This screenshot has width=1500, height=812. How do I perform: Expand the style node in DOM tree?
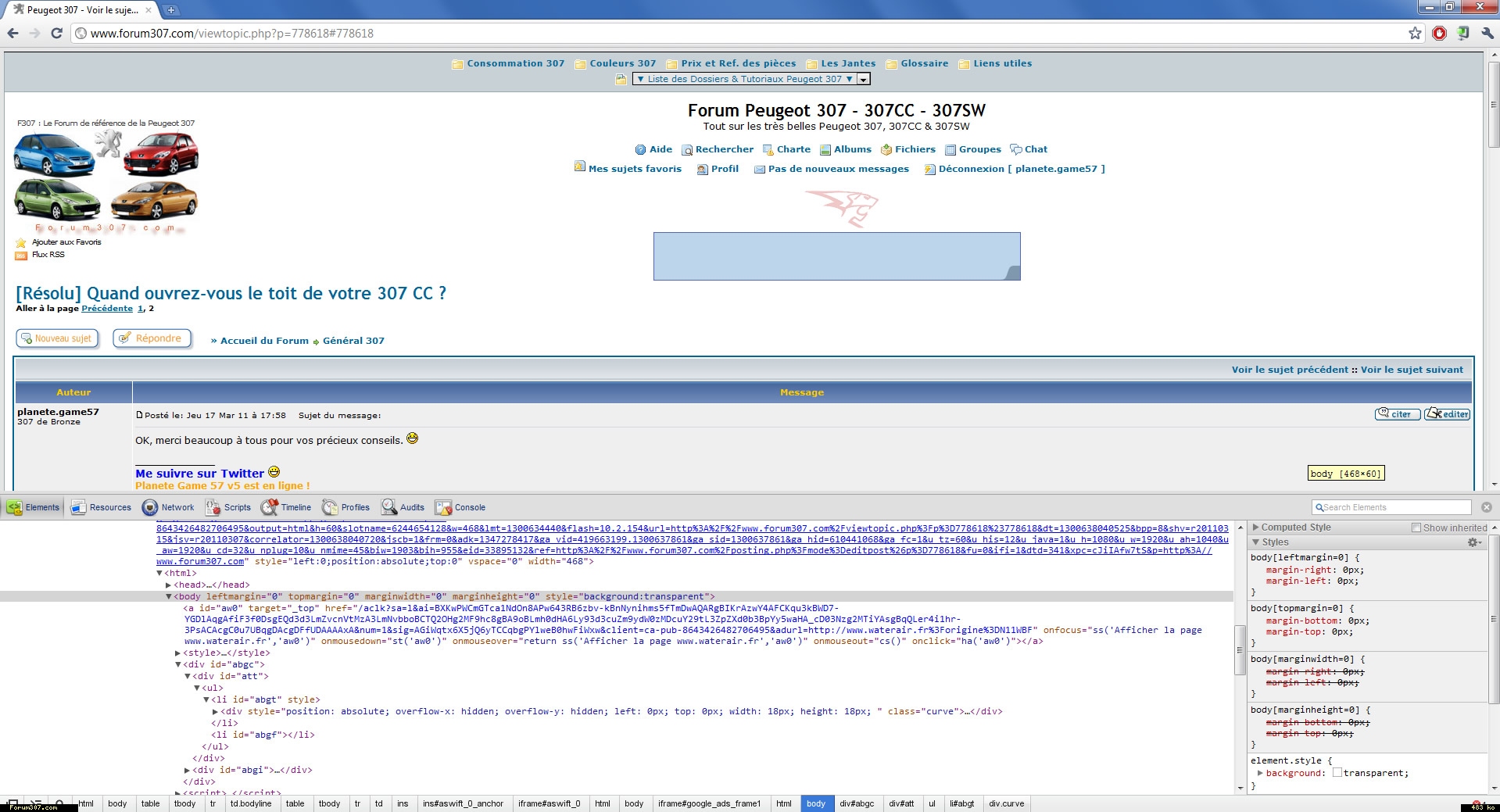tap(177, 653)
